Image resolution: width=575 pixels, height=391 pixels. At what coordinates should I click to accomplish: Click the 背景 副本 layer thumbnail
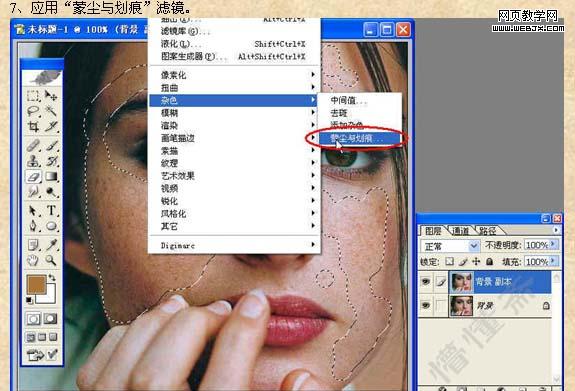point(461,282)
